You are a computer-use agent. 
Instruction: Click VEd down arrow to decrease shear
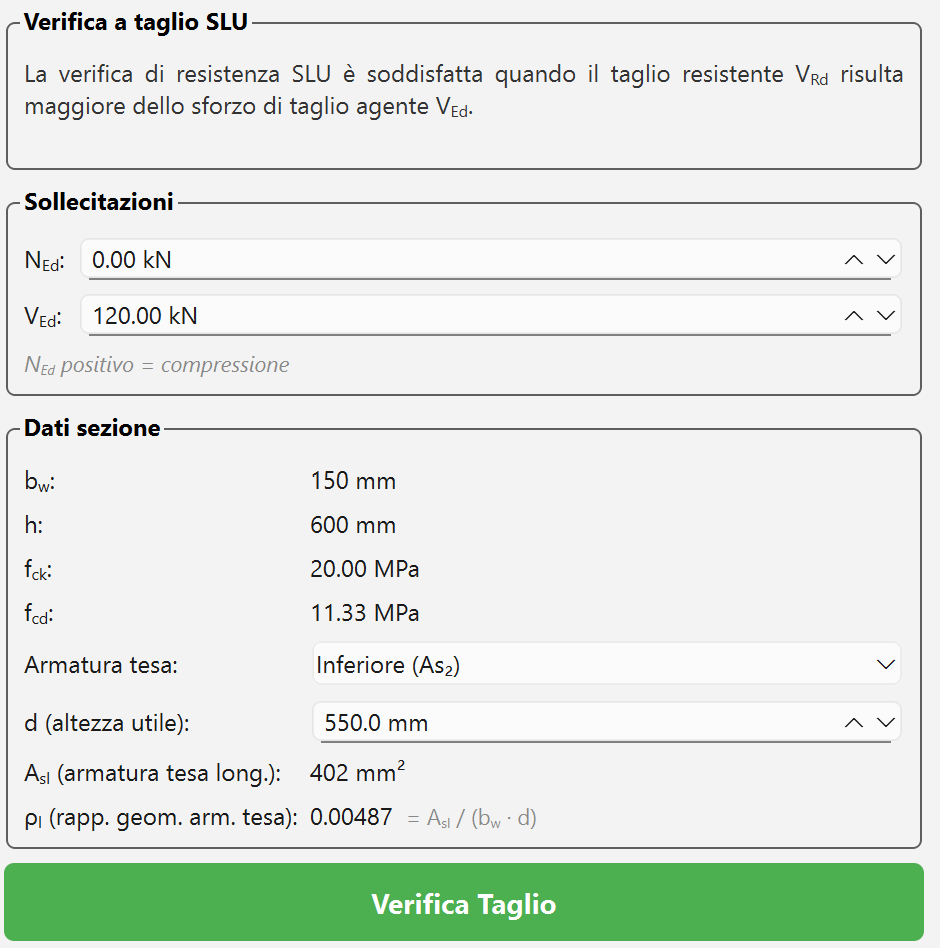click(x=885, y=316)
